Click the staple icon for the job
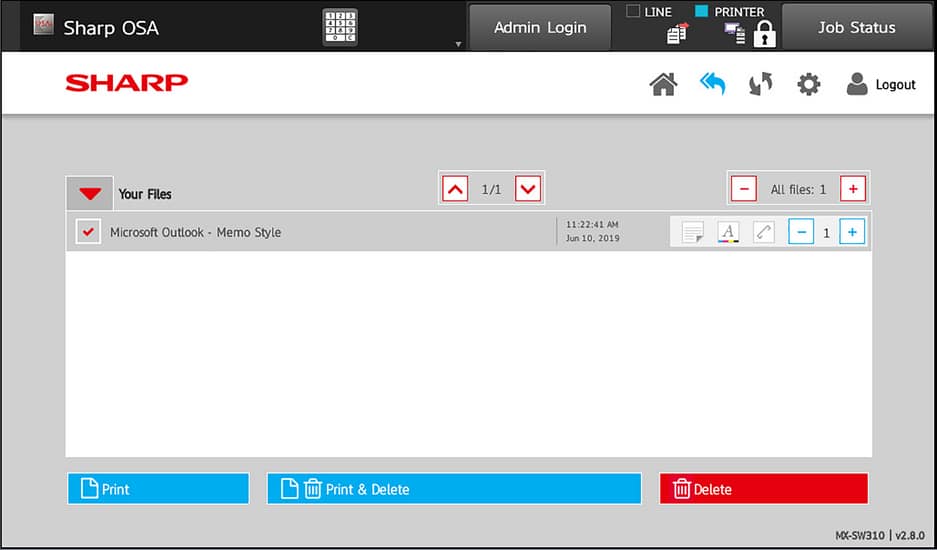This screenshot has height=550, width=937. (763, 233)
